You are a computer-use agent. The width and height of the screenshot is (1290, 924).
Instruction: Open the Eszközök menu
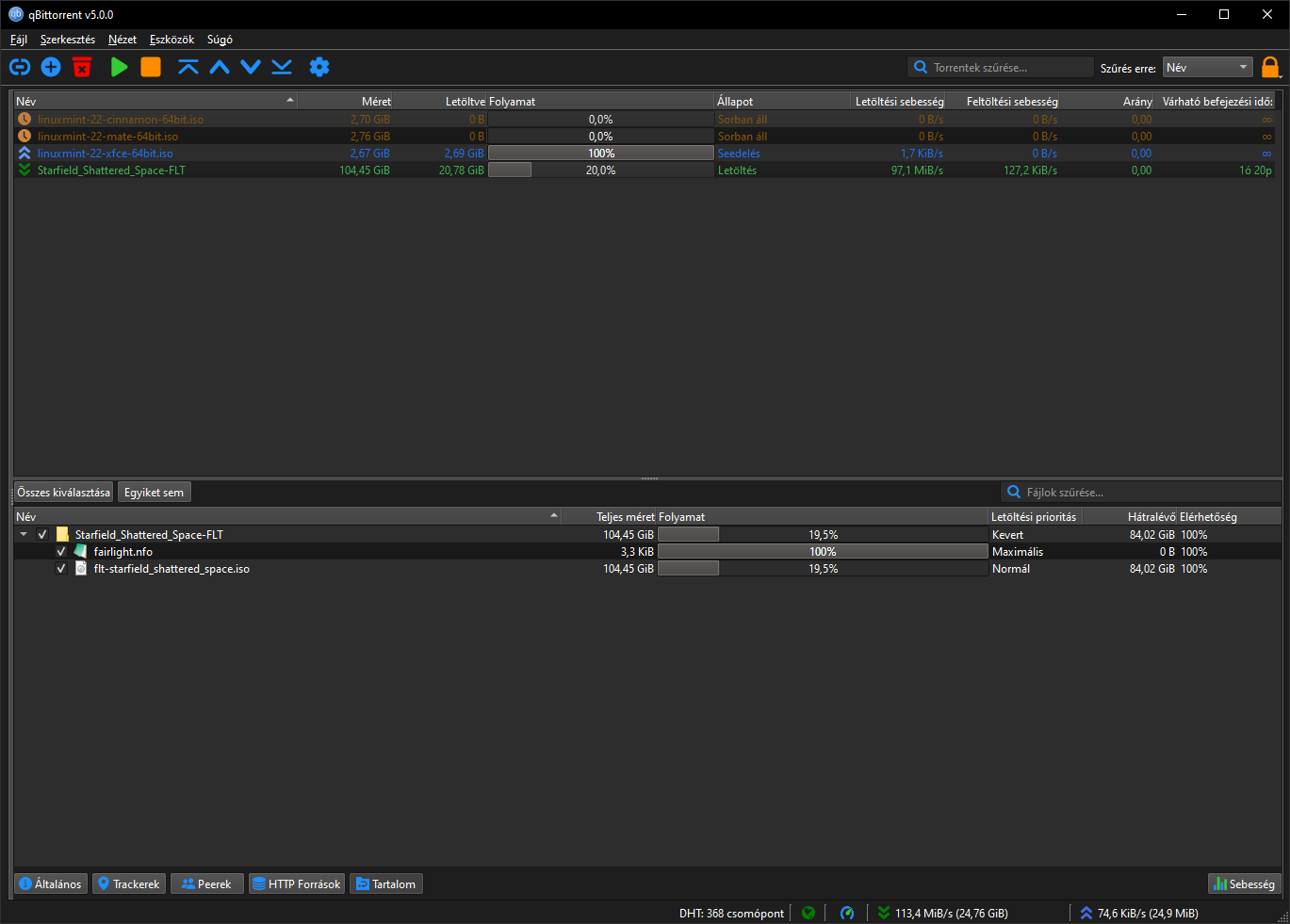(171, 40)
